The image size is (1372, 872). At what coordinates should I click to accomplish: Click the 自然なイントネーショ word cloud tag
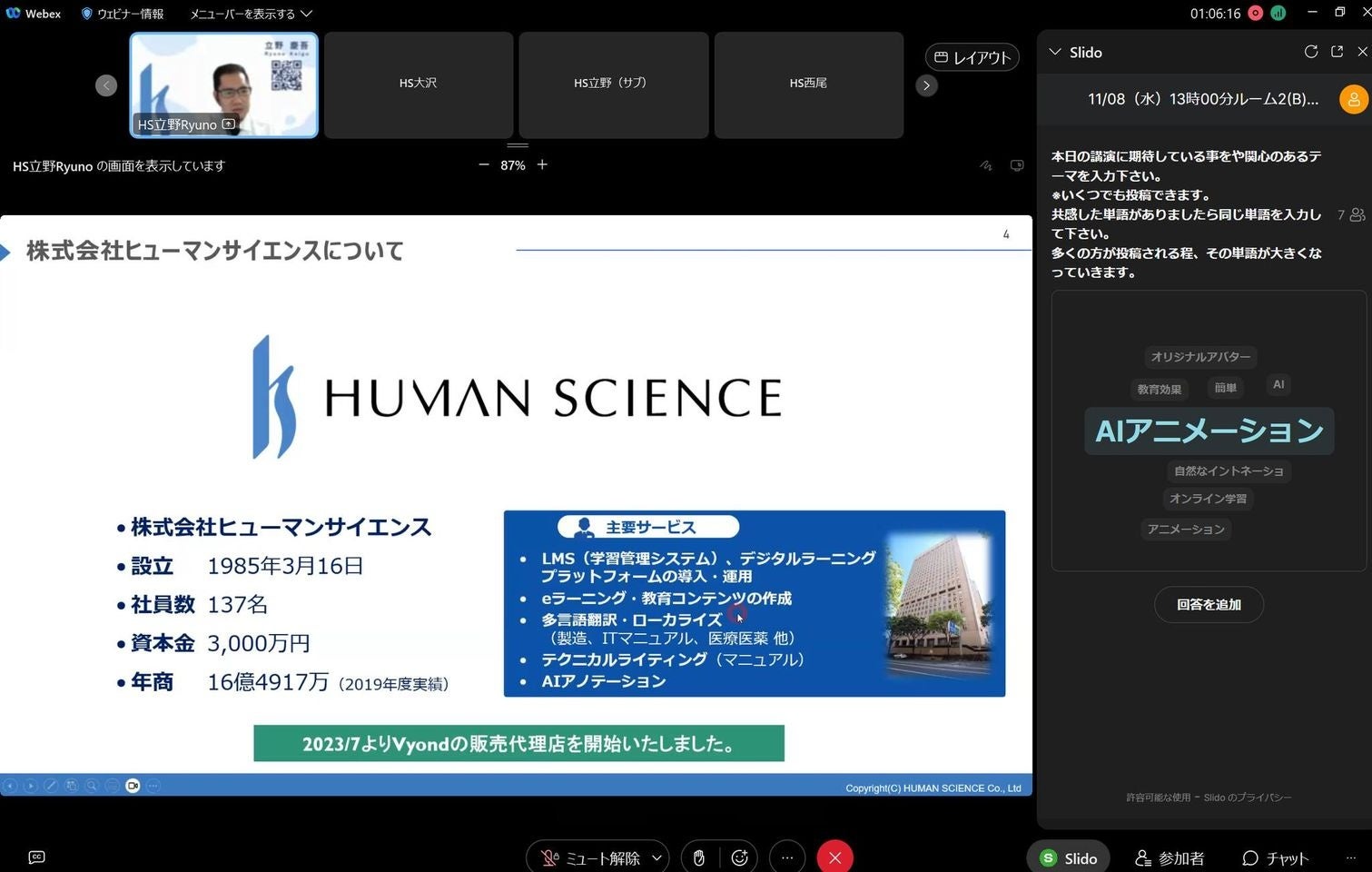[x=1229, y=471]
